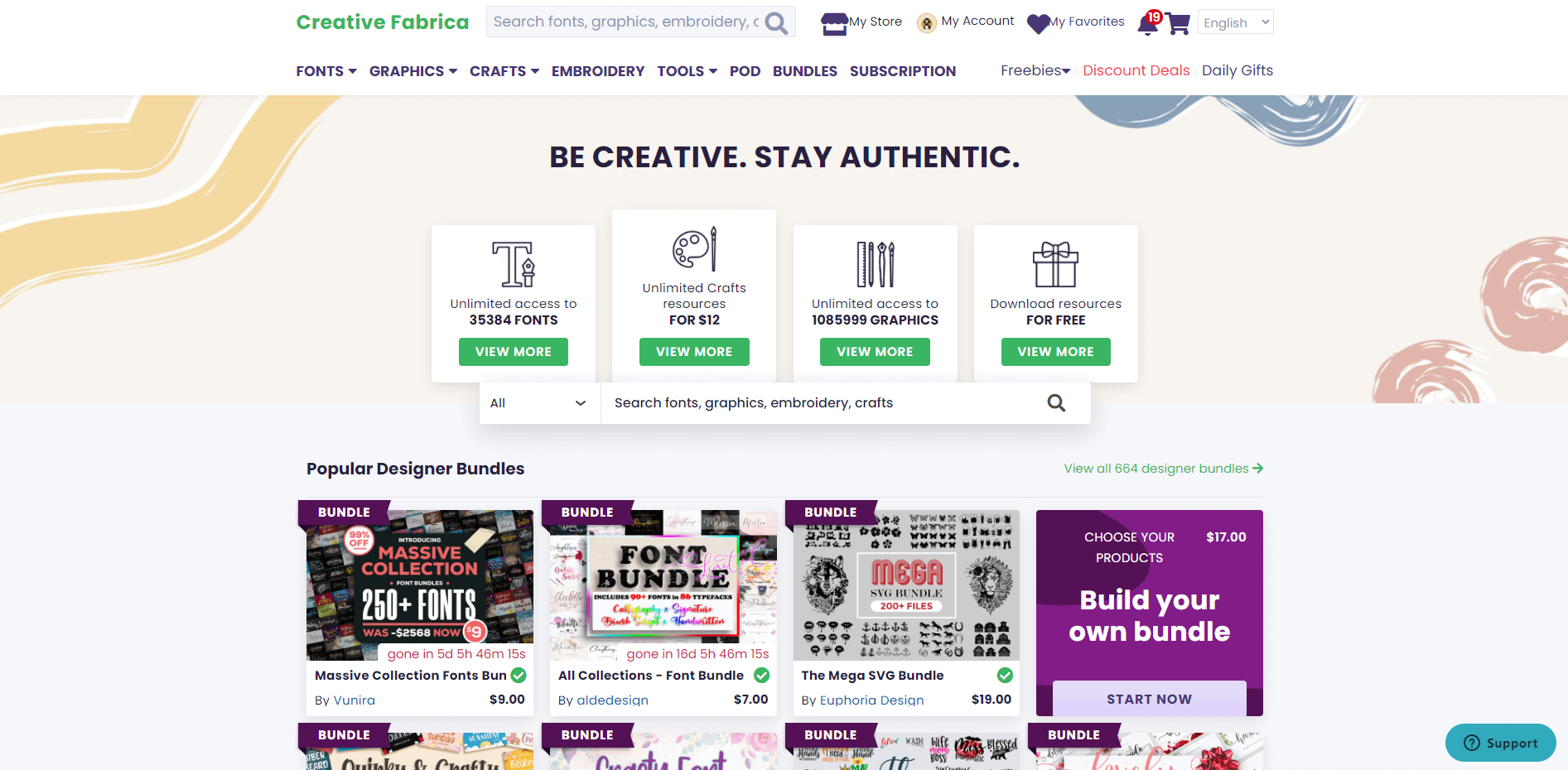Click the gift box Download resources icon
1568x770 pixels.
(x=1055, y=264)
